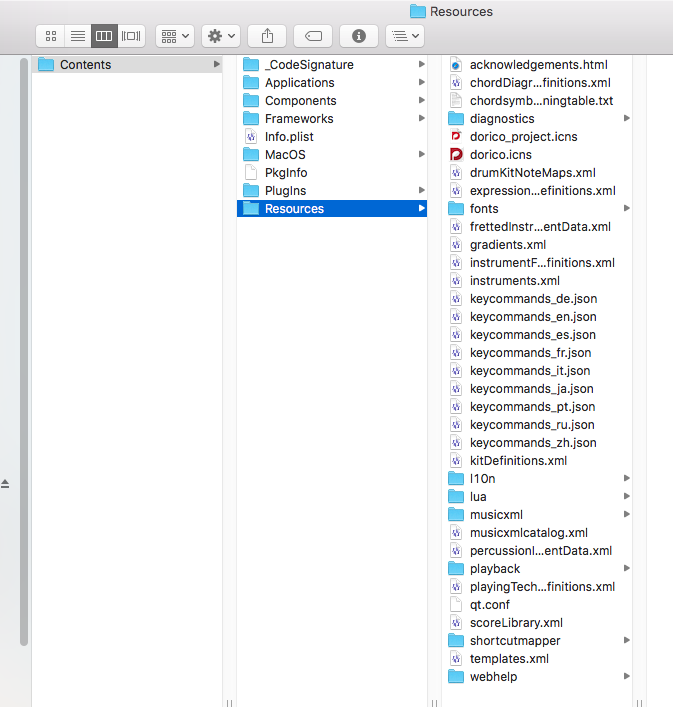Switch to list view in toolbar
The image size is (673, 707).
78,36
